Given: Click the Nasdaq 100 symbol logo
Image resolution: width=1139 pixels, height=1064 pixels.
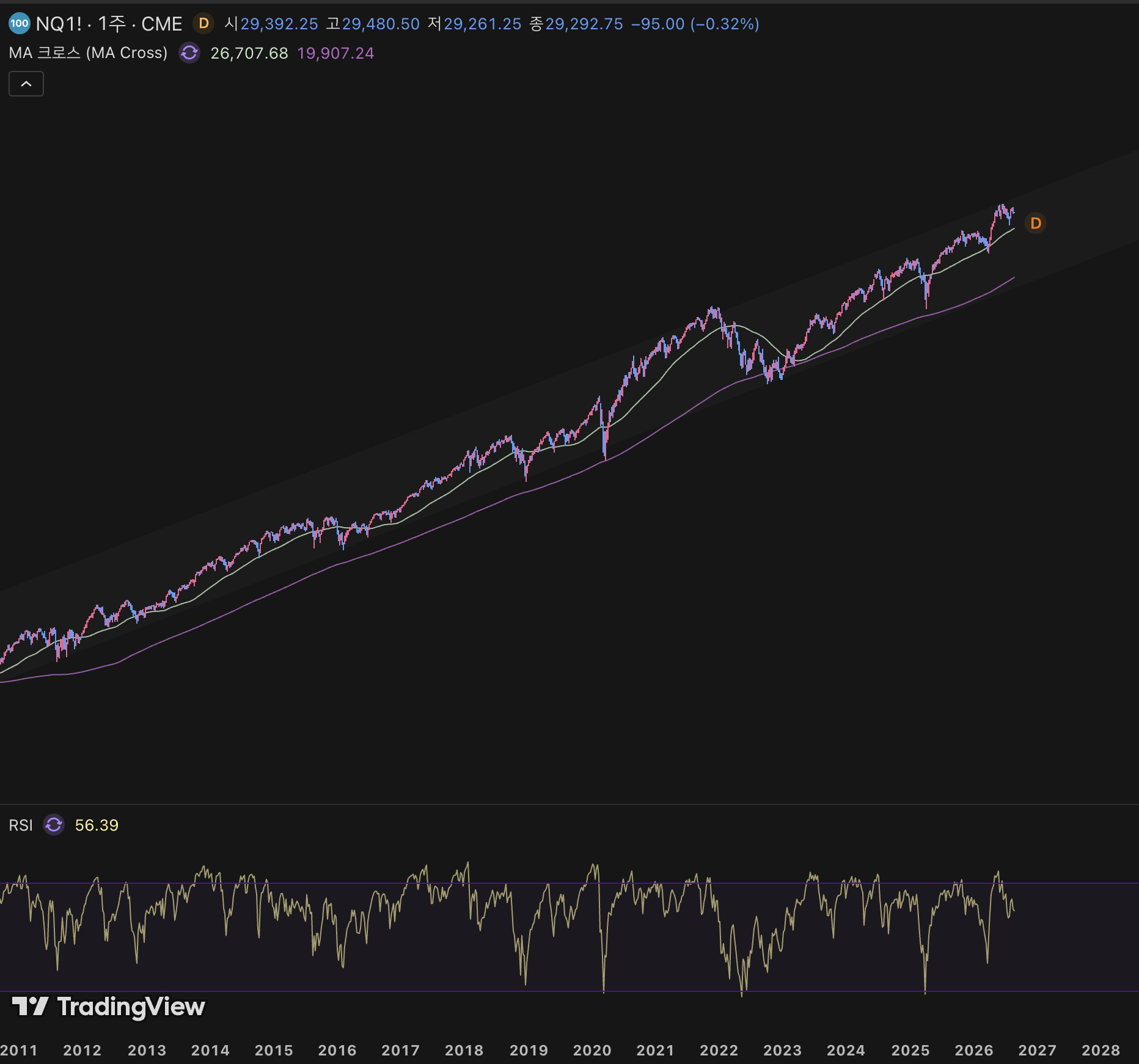Looking at the screenshot, I should [19, 24].
